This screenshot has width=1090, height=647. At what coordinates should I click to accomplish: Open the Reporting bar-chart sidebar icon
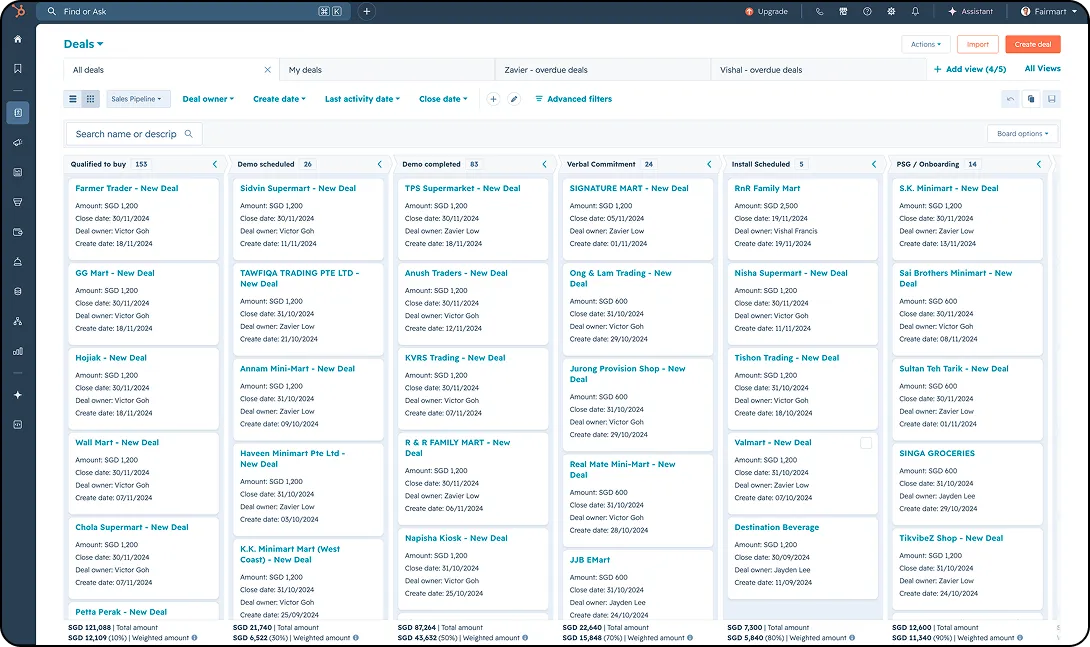pos(18,351)
